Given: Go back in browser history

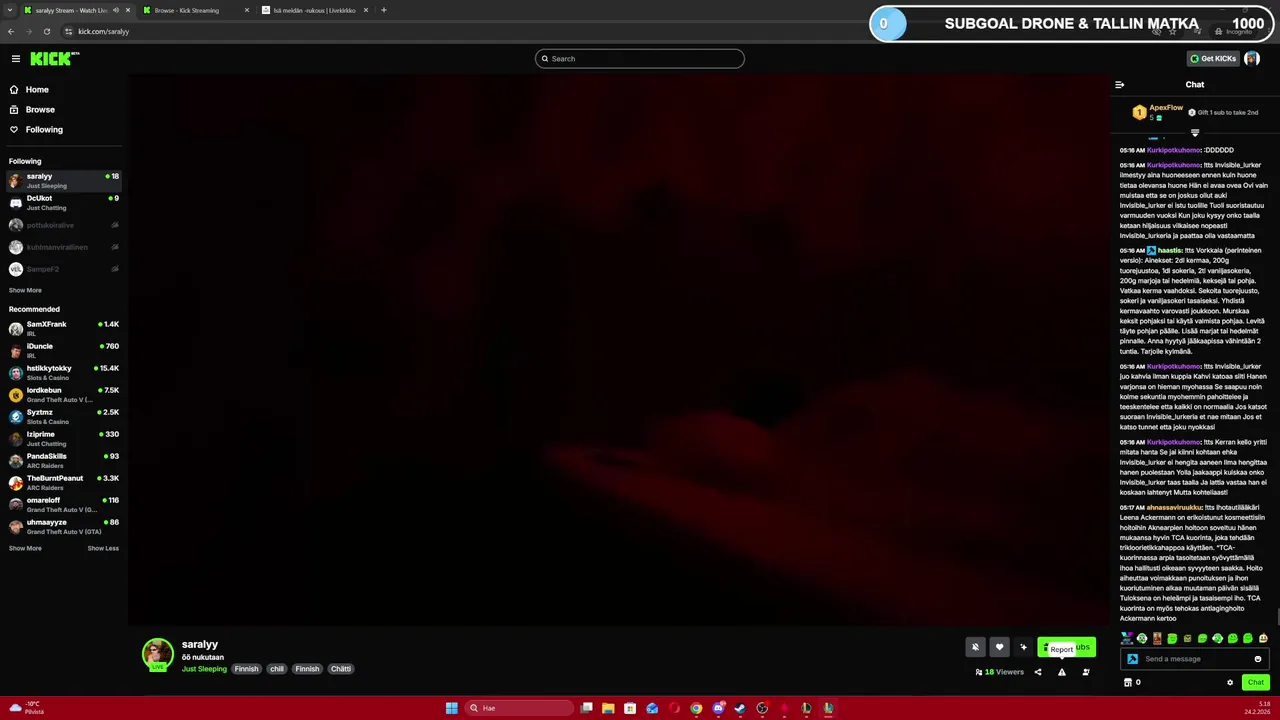Looking at the screenshot, I should click(10, 31).
